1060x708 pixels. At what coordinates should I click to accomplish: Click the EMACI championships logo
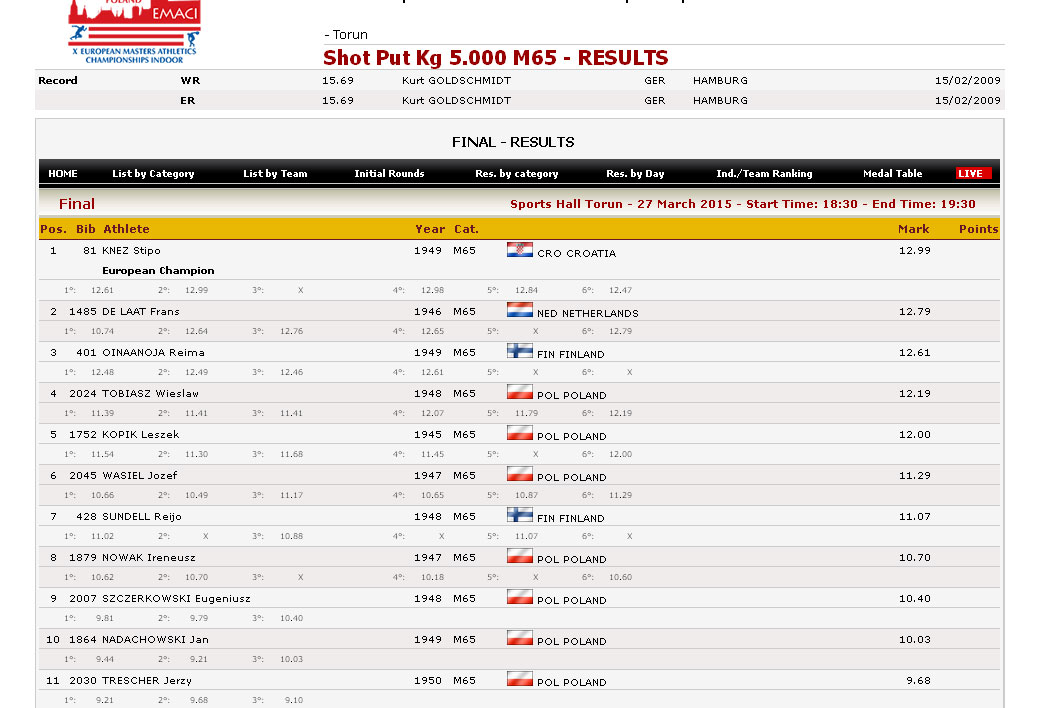pyautogui.click(x=134, y=32)
